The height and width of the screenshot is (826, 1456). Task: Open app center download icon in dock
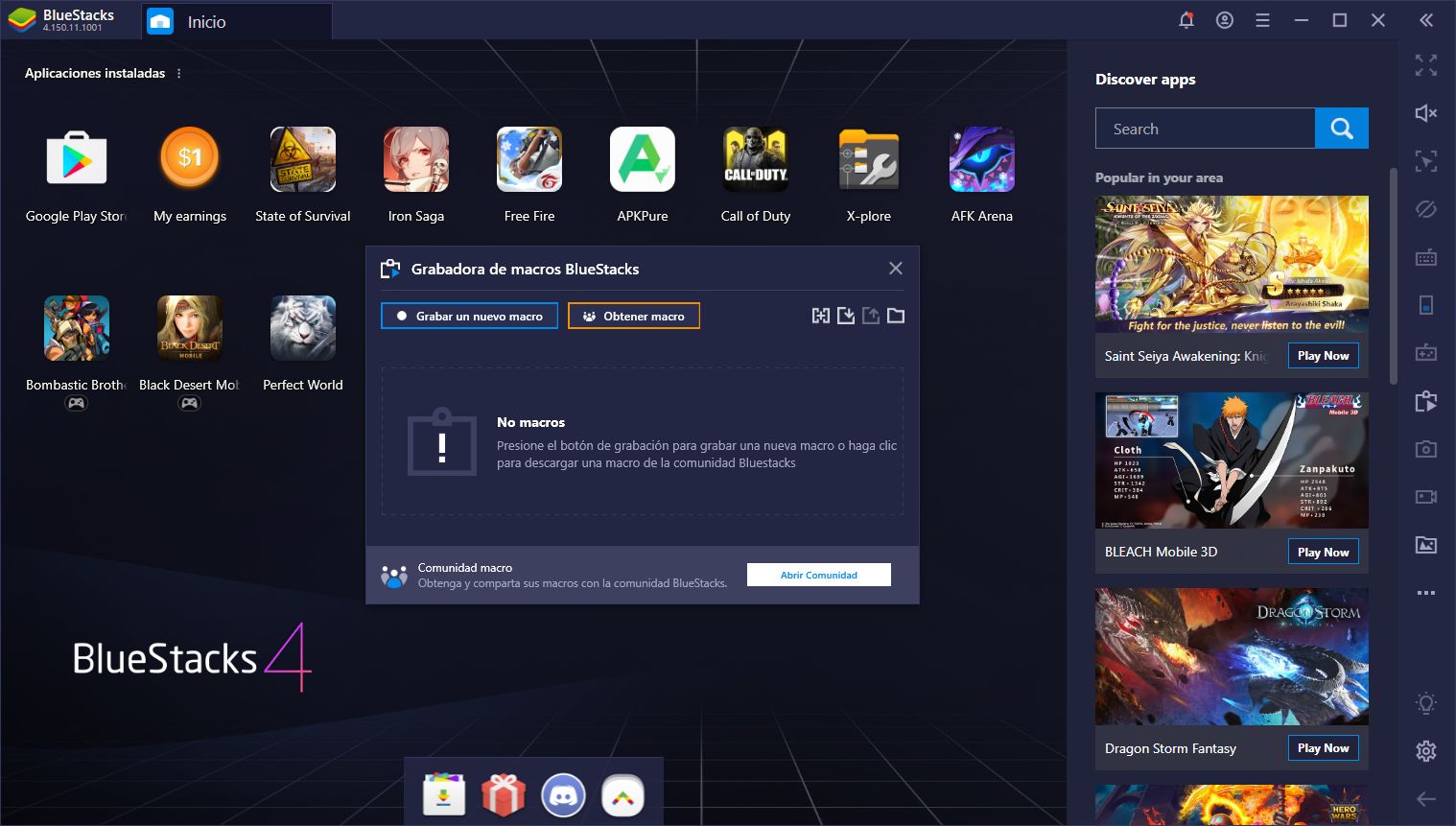pyautogui.click(x=444, y=795)
